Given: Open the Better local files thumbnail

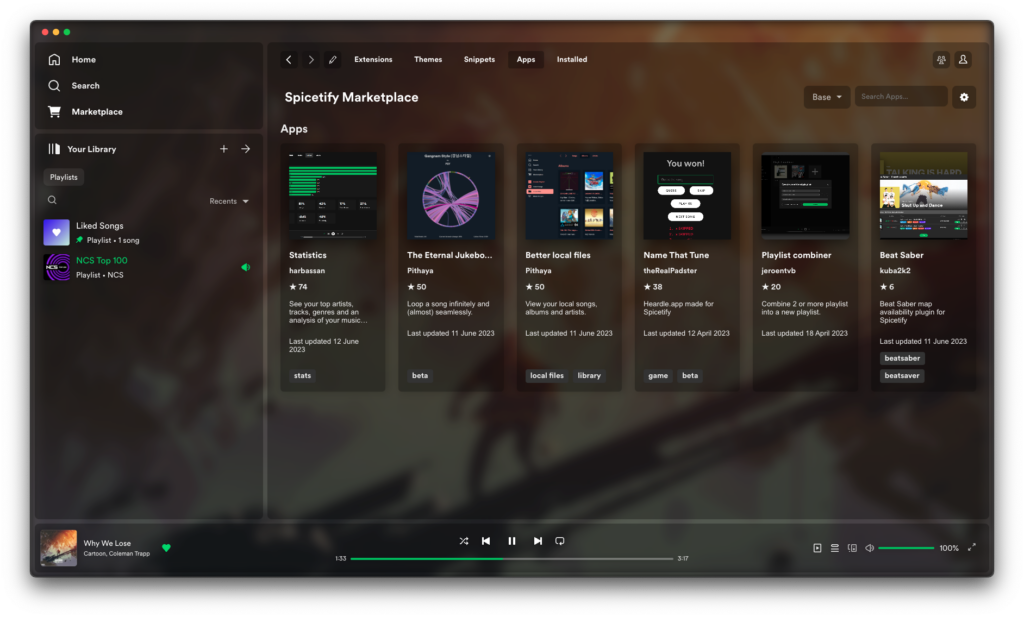Looking at the screenshot, I should point(569,196).
